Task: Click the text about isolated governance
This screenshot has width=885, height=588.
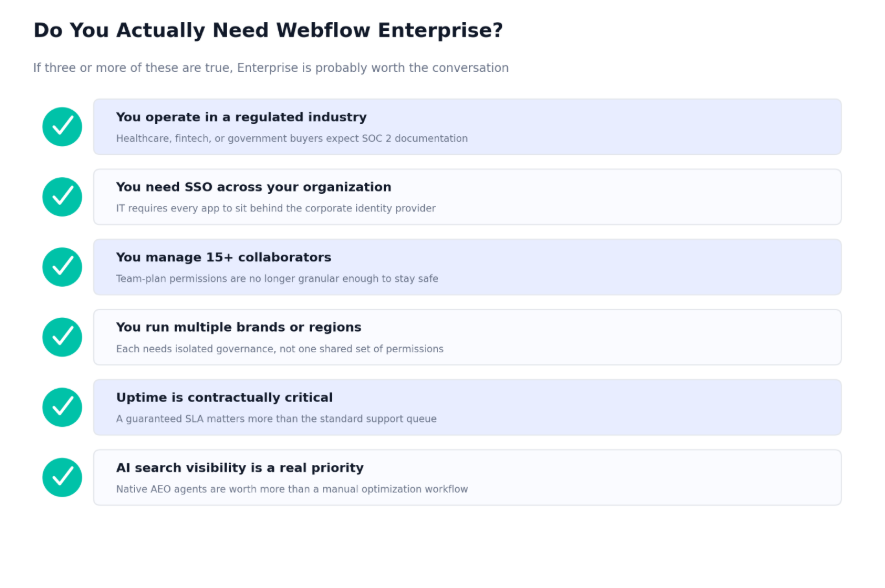Action: tap(280, 349)
